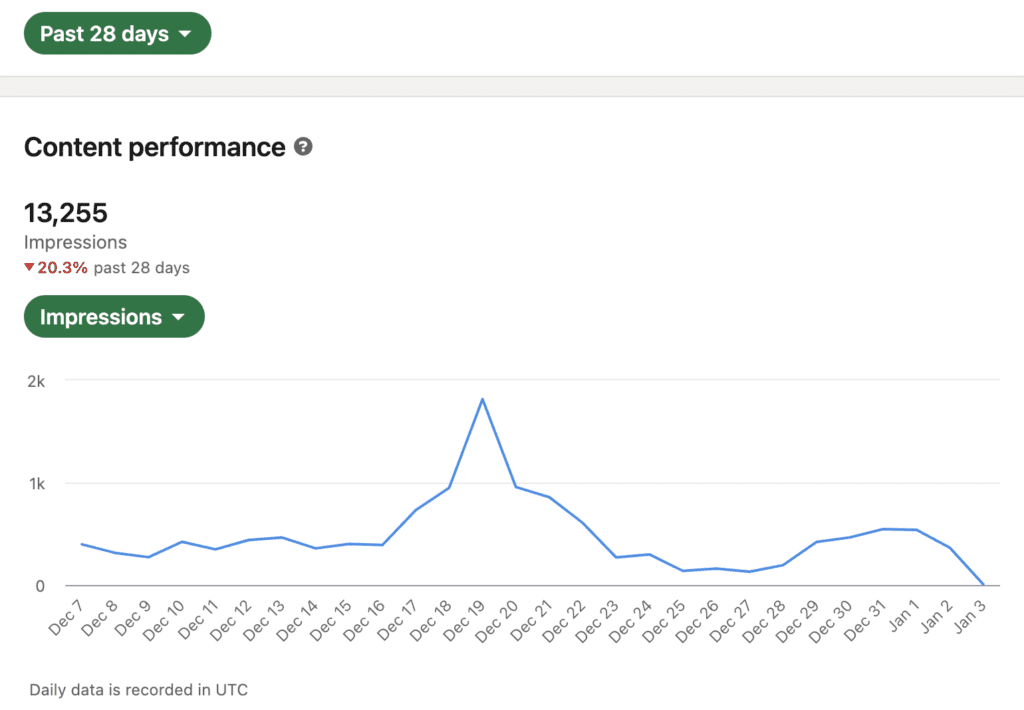This screenshot has height=710, width=1024.
Task: Click the caret arrow in Impressions button
Action: tap(178, 317)
